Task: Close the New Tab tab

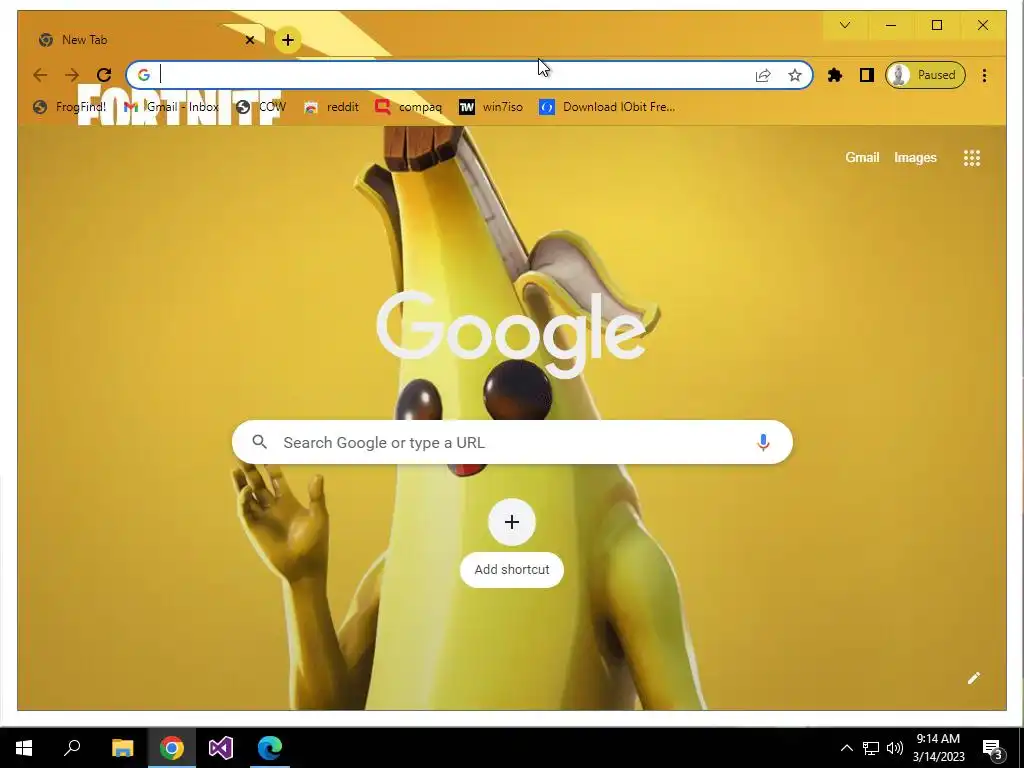Action: [249, 40]
